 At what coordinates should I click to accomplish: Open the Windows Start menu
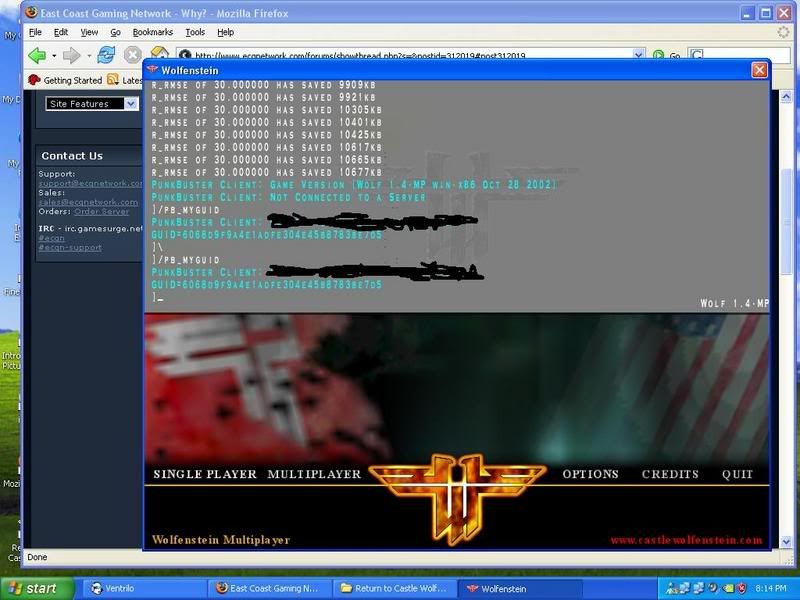[37, 588]
